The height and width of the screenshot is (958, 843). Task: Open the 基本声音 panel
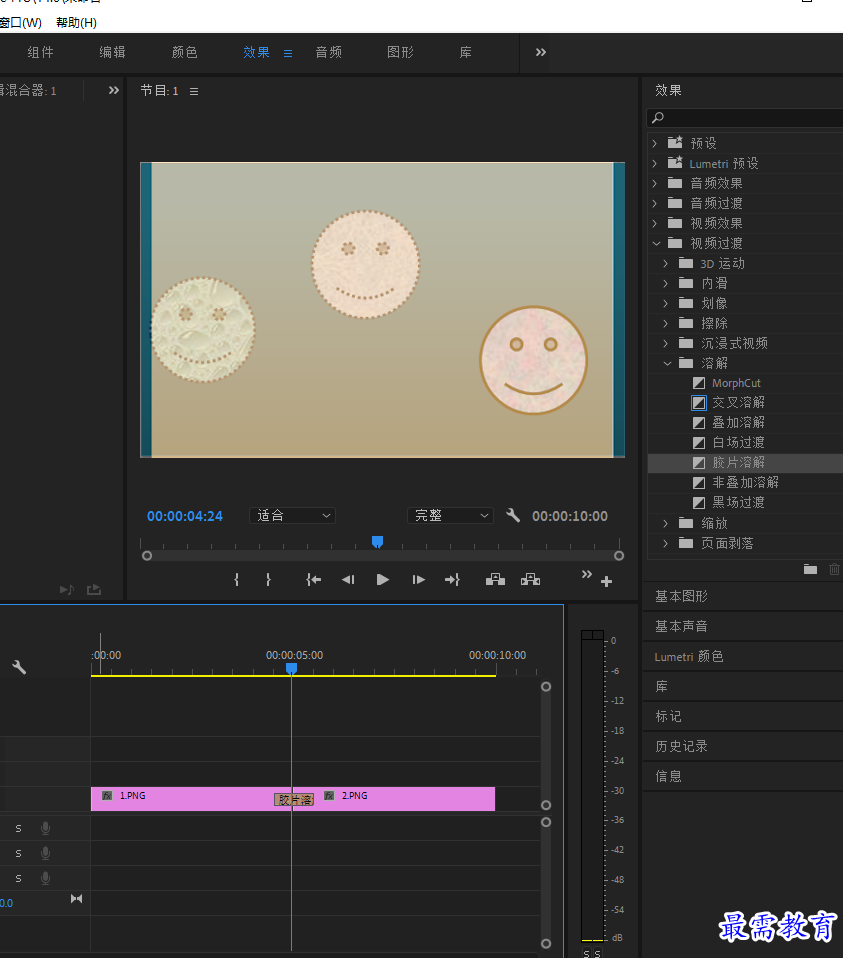681,626
